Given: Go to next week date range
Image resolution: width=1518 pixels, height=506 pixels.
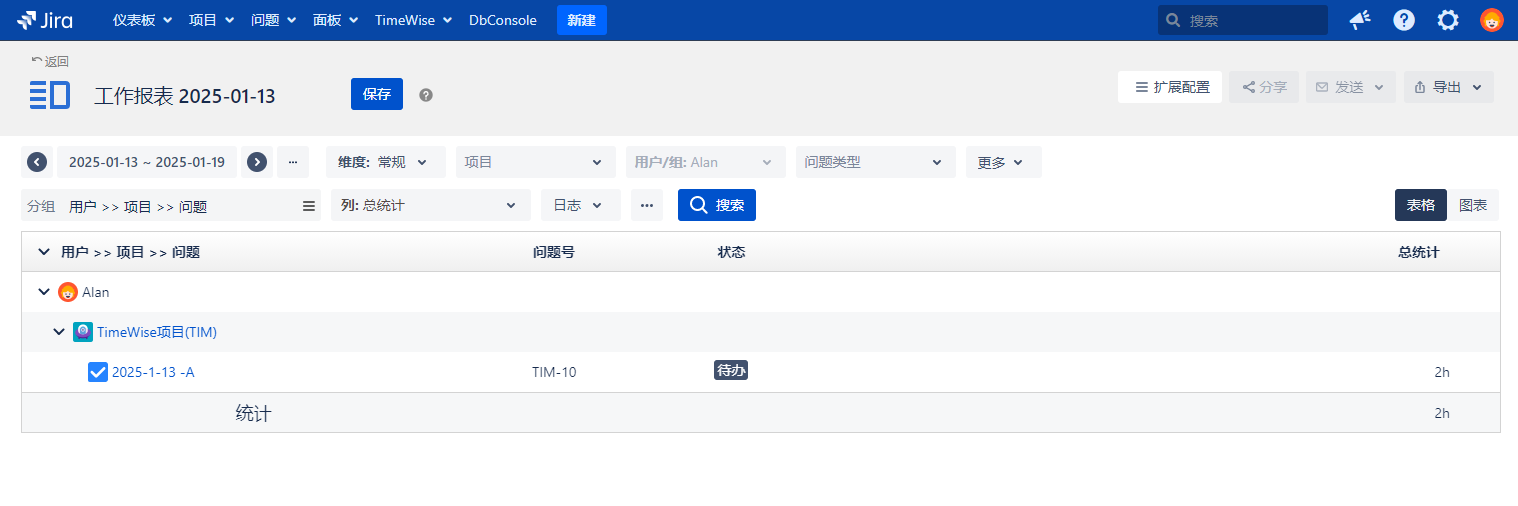Looking at the screenshot, I should 257,162.
